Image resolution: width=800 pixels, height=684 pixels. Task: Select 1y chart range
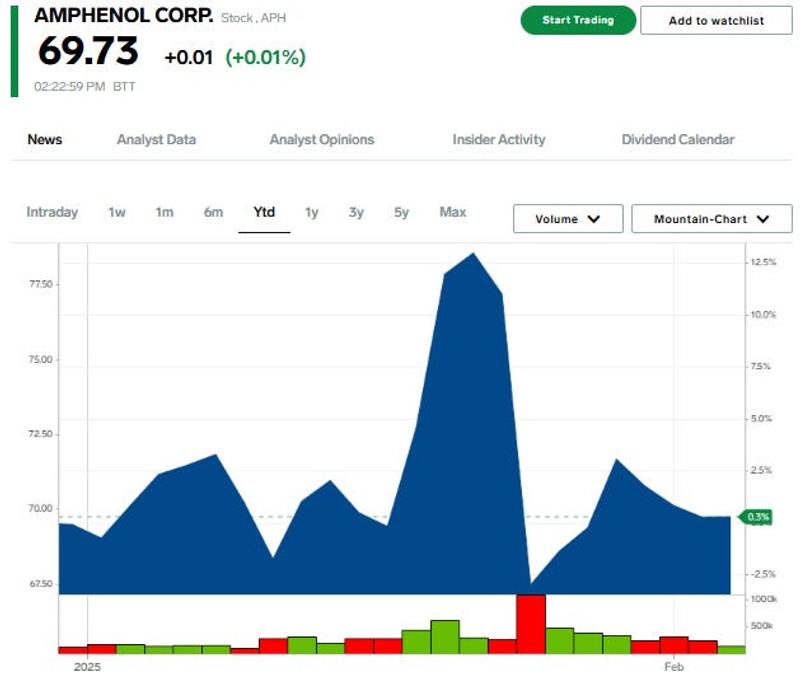tap(312, 212)
